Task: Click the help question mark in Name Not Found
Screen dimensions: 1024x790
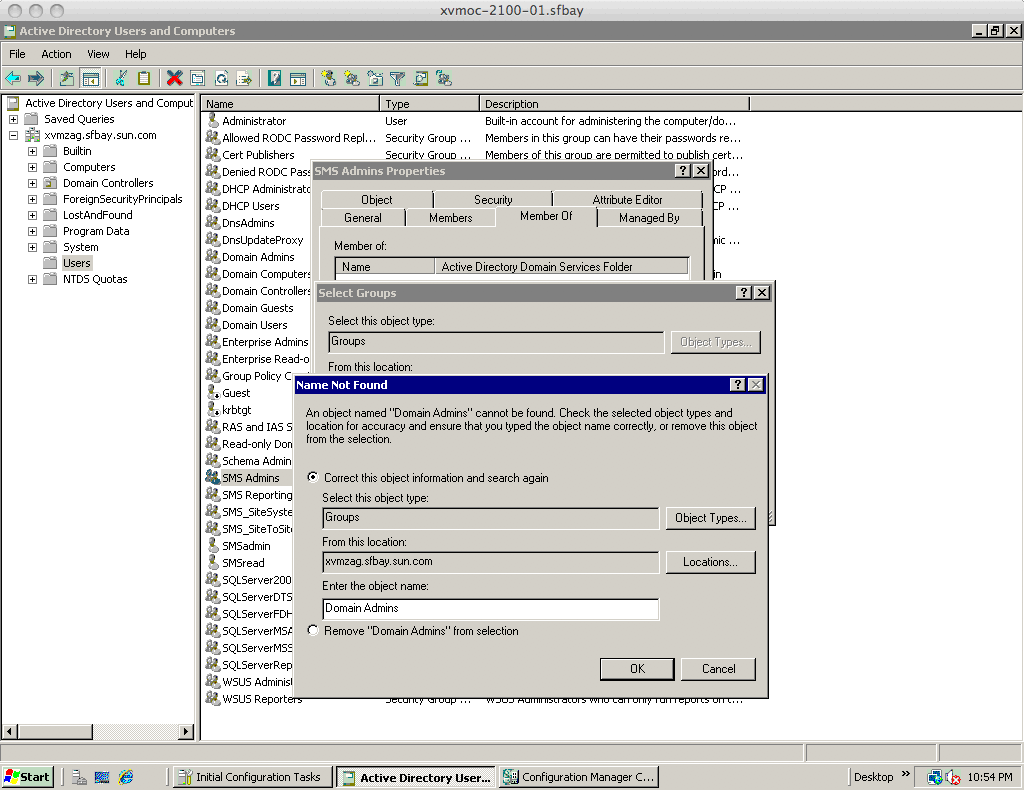Action: 737,385
